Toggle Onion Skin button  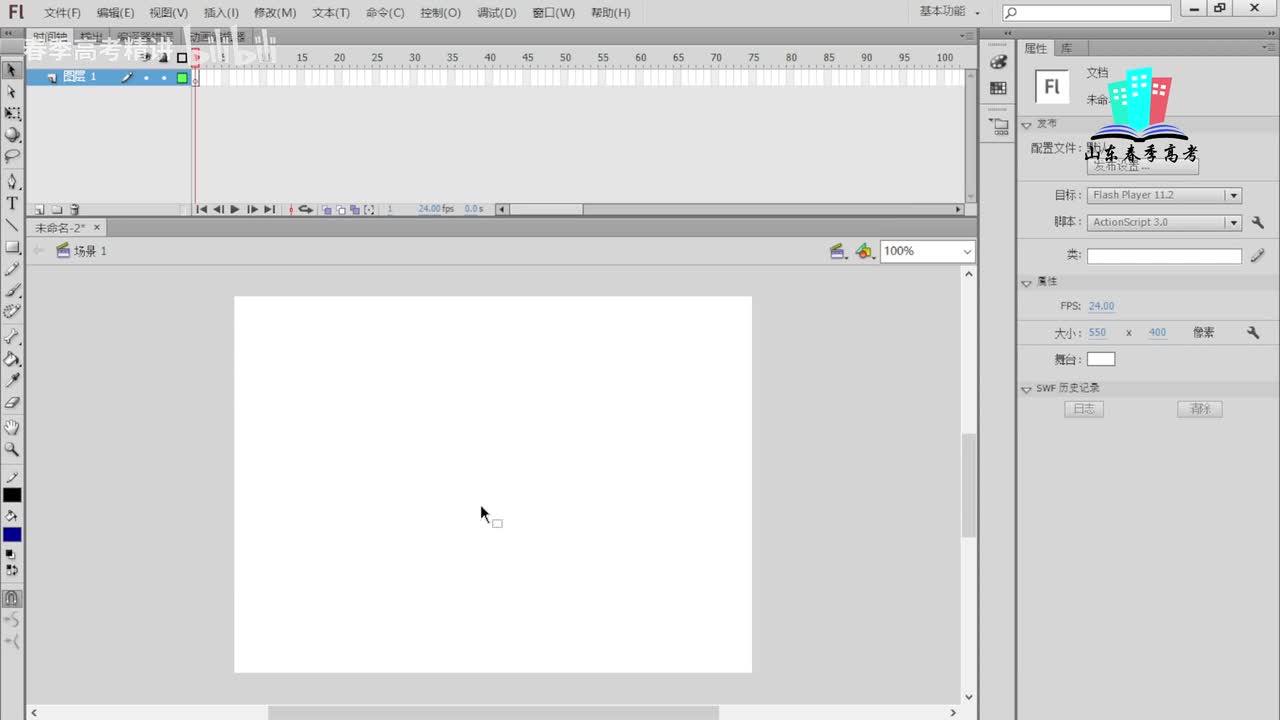click(x=327, y=209)
